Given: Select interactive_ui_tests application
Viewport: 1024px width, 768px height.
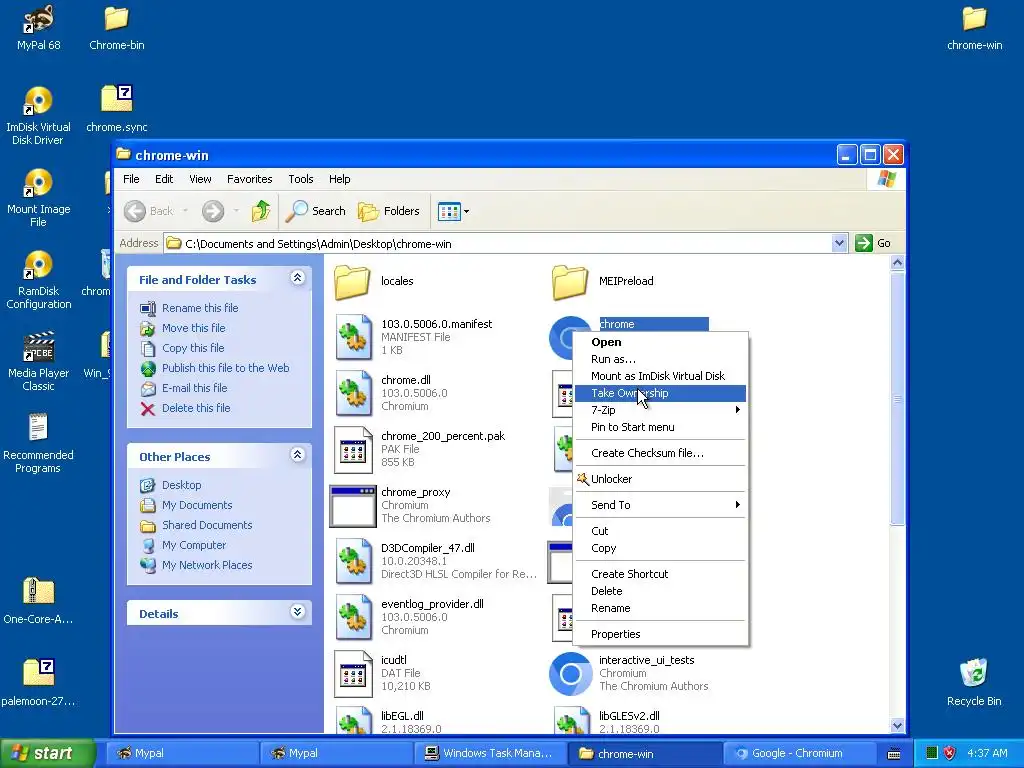Looking at the screenshot, I should tap(629, 674).
